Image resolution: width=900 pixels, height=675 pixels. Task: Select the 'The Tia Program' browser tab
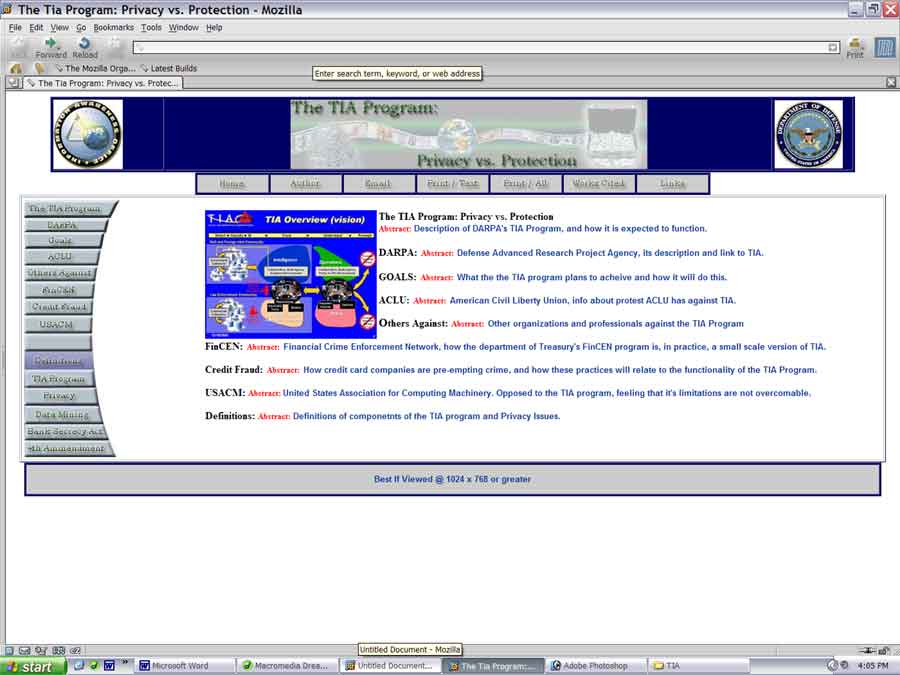click(105, 83)
